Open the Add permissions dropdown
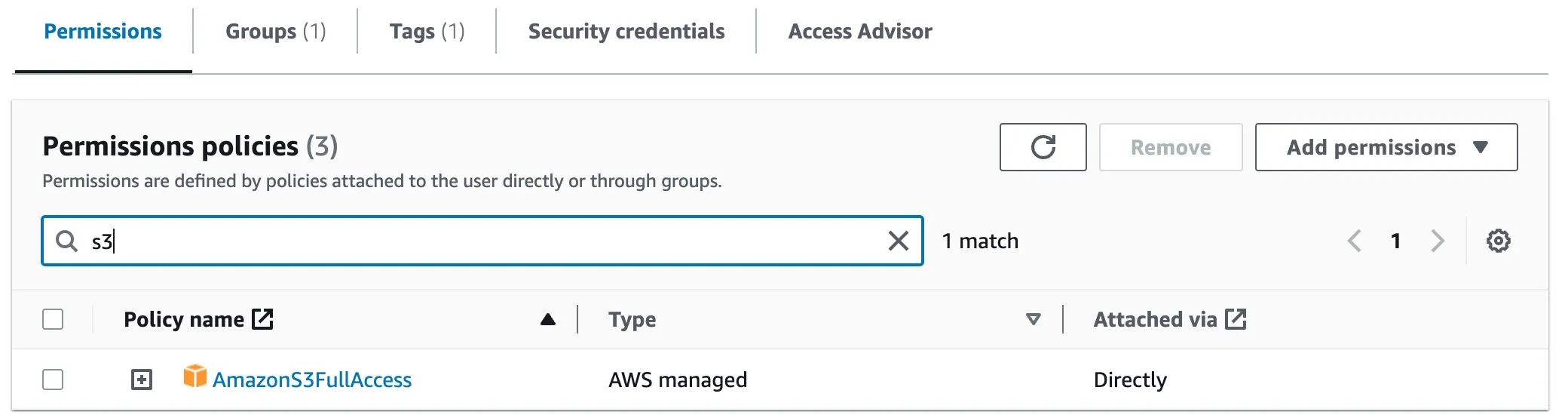 tap(1386, 147)
